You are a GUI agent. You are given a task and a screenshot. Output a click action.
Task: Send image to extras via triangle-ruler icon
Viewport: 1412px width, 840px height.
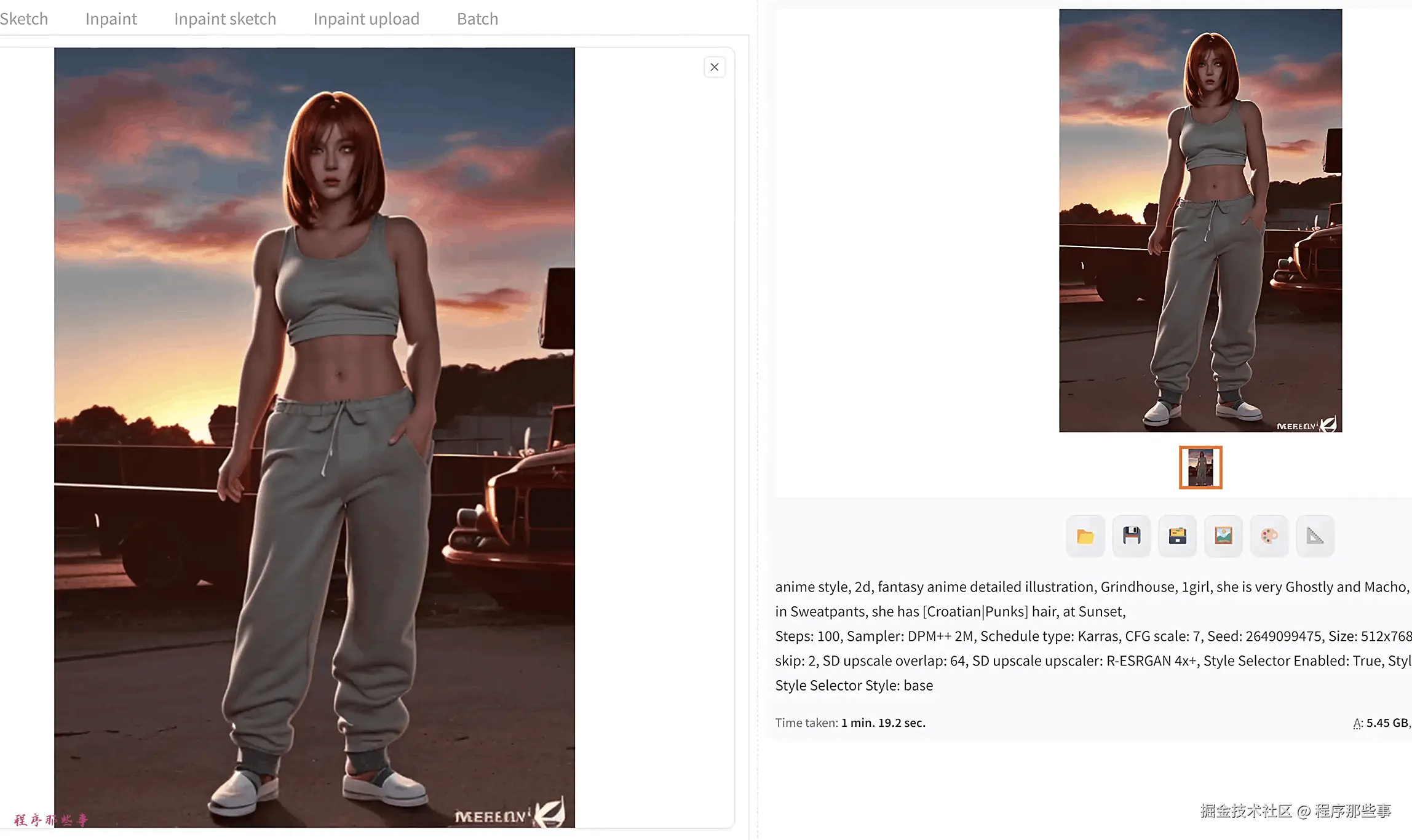point(1315,536)
